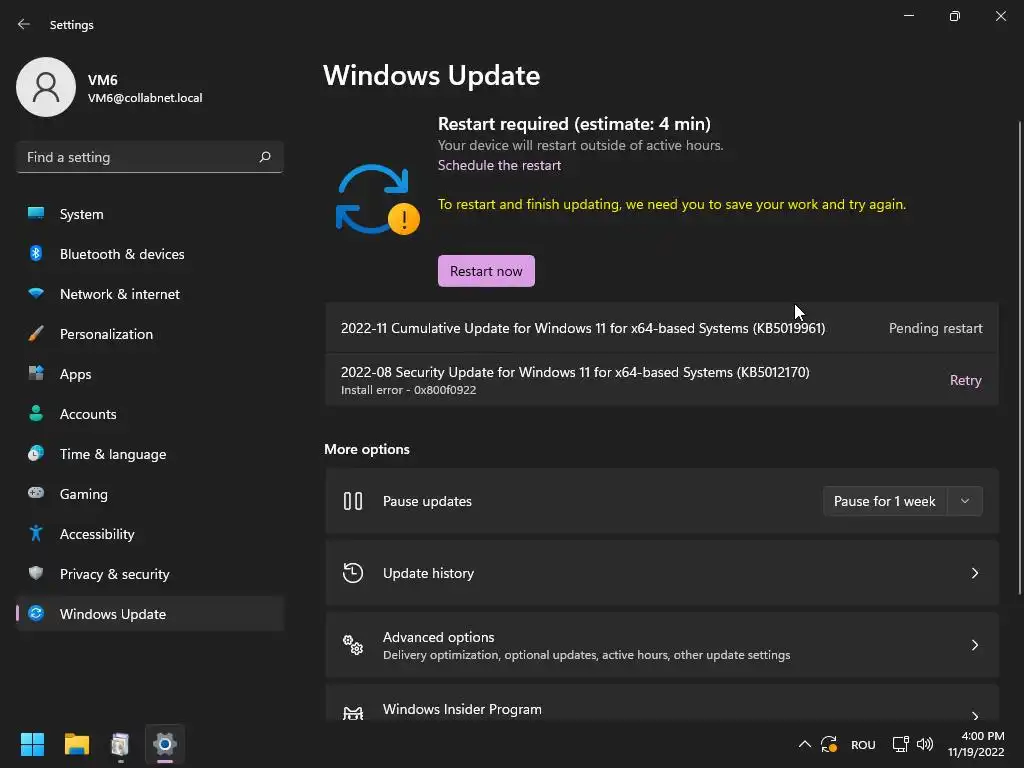The height and width of the screenshot is (768, 1024).
Task: Click the restart required warning sync icon
Action: point(377,199)
